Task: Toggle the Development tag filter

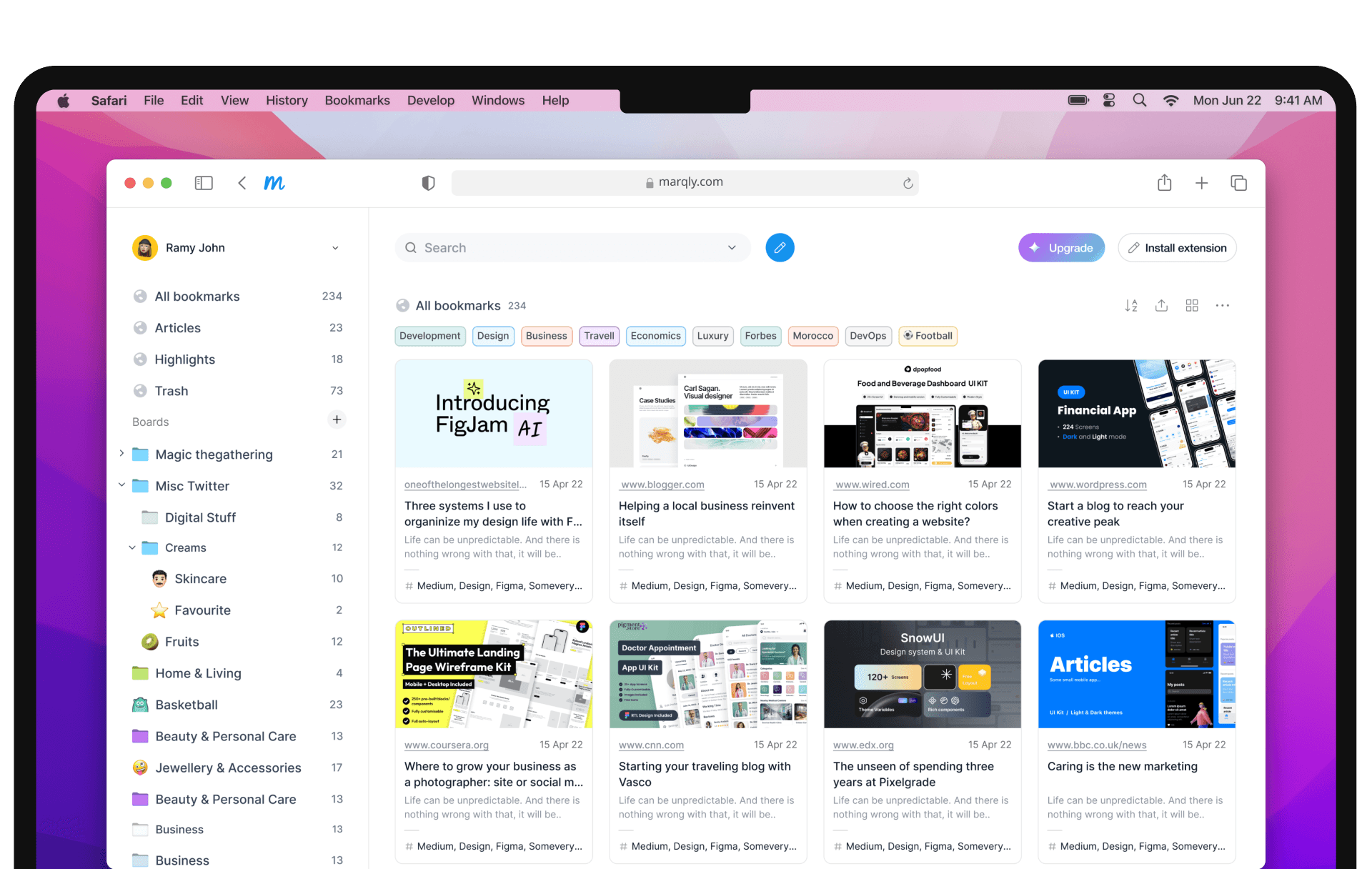Action: pos(429,336)
